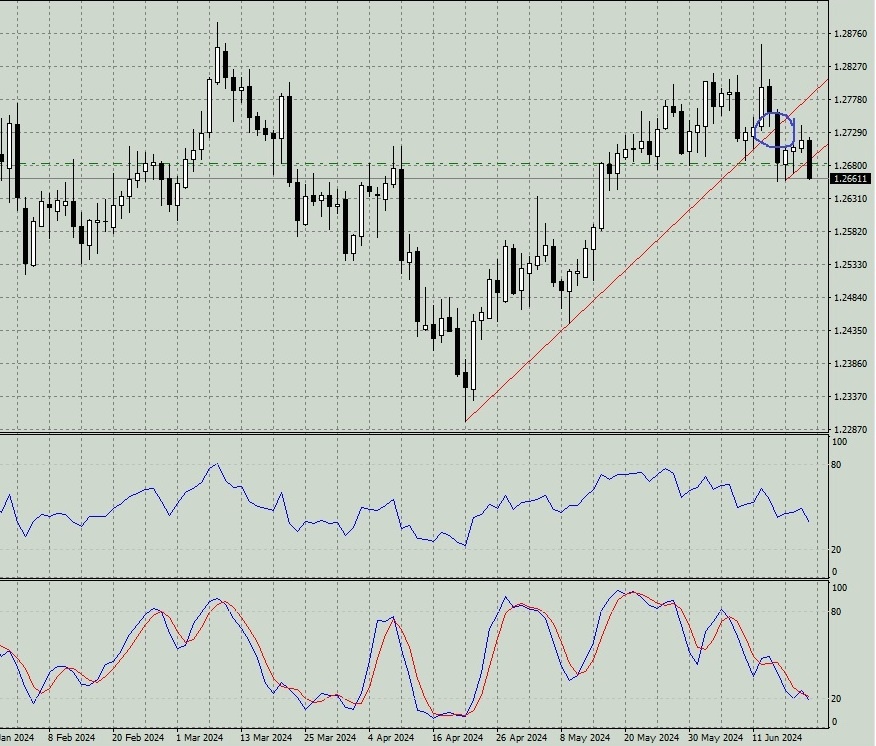Click the 1.26800 price axis label
Image resolution: width=876 pixels, height=746 pixels.
pos(851,166)
